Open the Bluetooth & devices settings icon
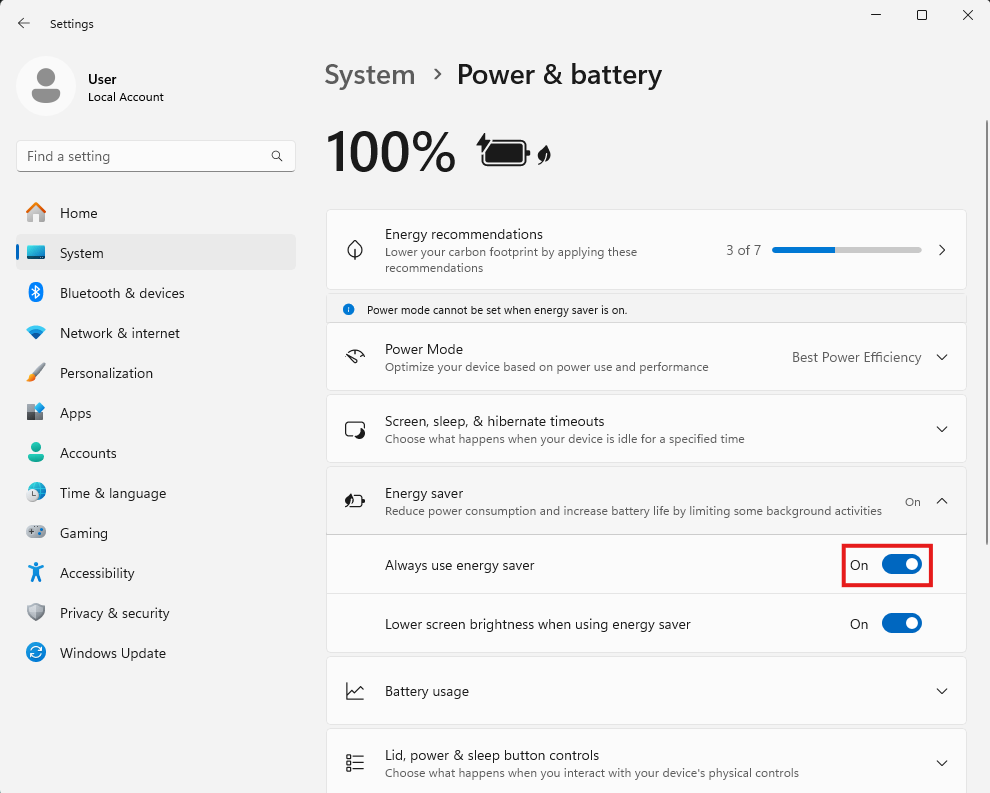This screenshot has width=990, height=793. tap(34, 293)
